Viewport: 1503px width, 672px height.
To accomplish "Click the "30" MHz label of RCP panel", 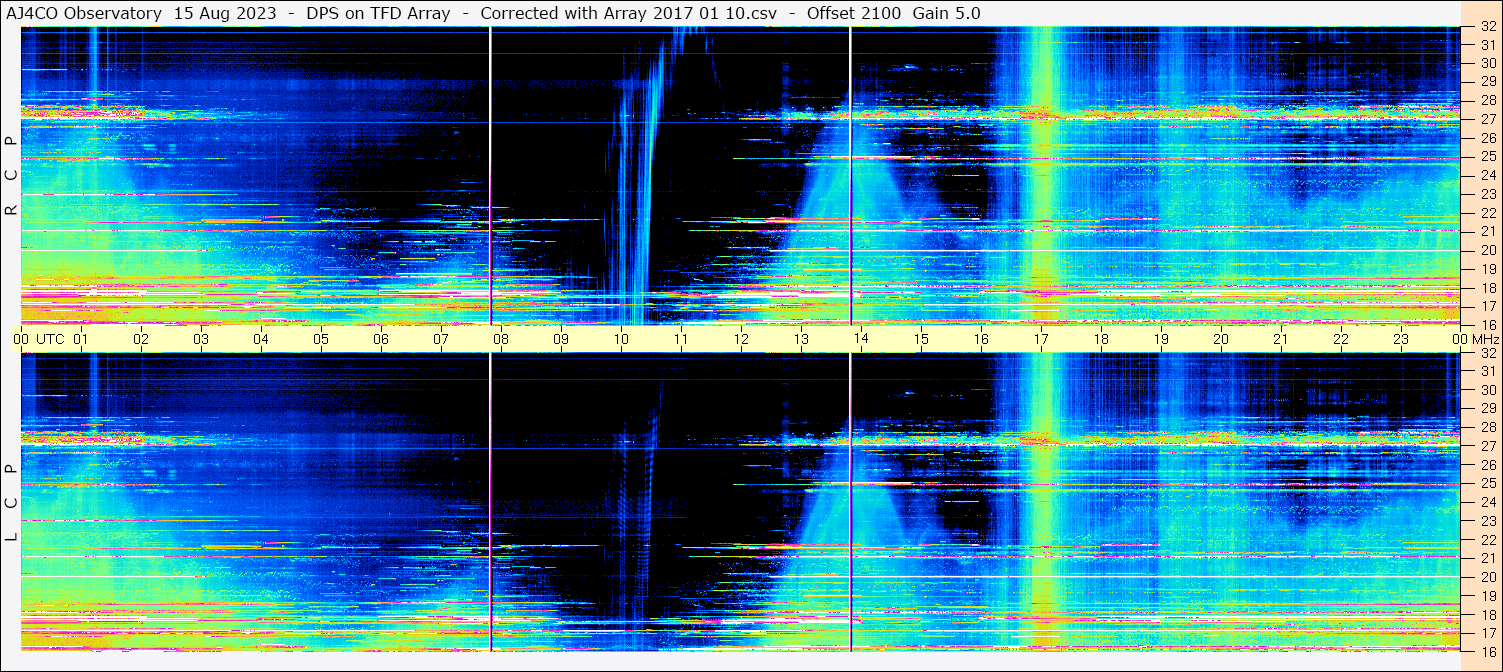I will (x=1488, y=63).
